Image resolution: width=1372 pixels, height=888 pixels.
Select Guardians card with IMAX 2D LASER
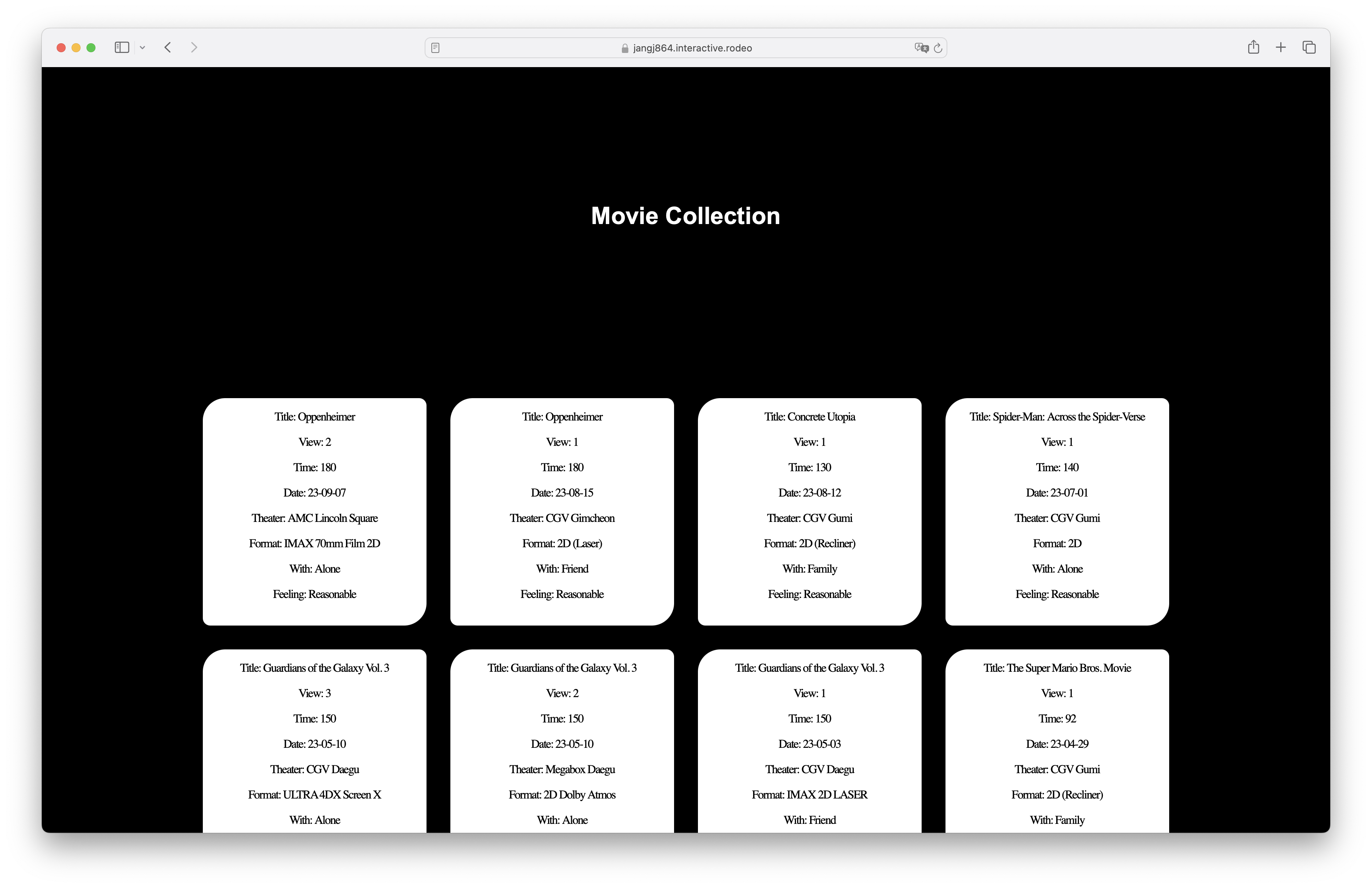pyautogui.click(x=809, y=743)
